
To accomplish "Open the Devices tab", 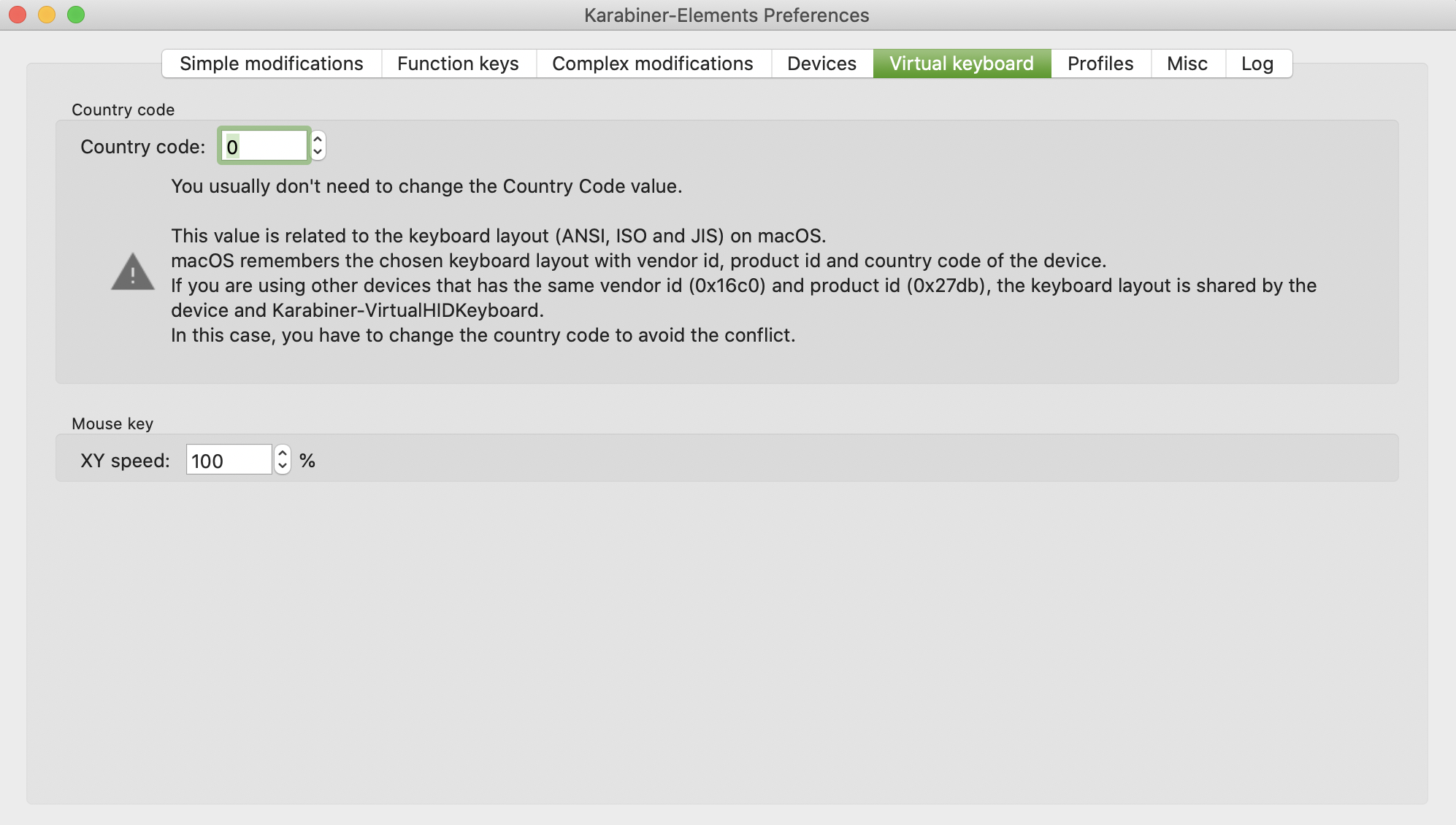I will (x=821, y=64).
